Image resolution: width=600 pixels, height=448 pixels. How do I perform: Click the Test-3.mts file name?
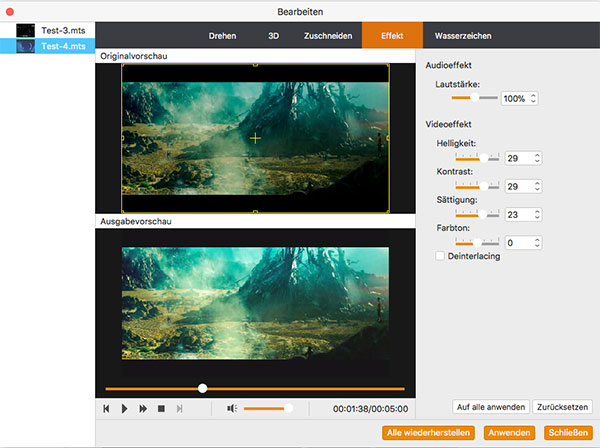pos(63,30)
